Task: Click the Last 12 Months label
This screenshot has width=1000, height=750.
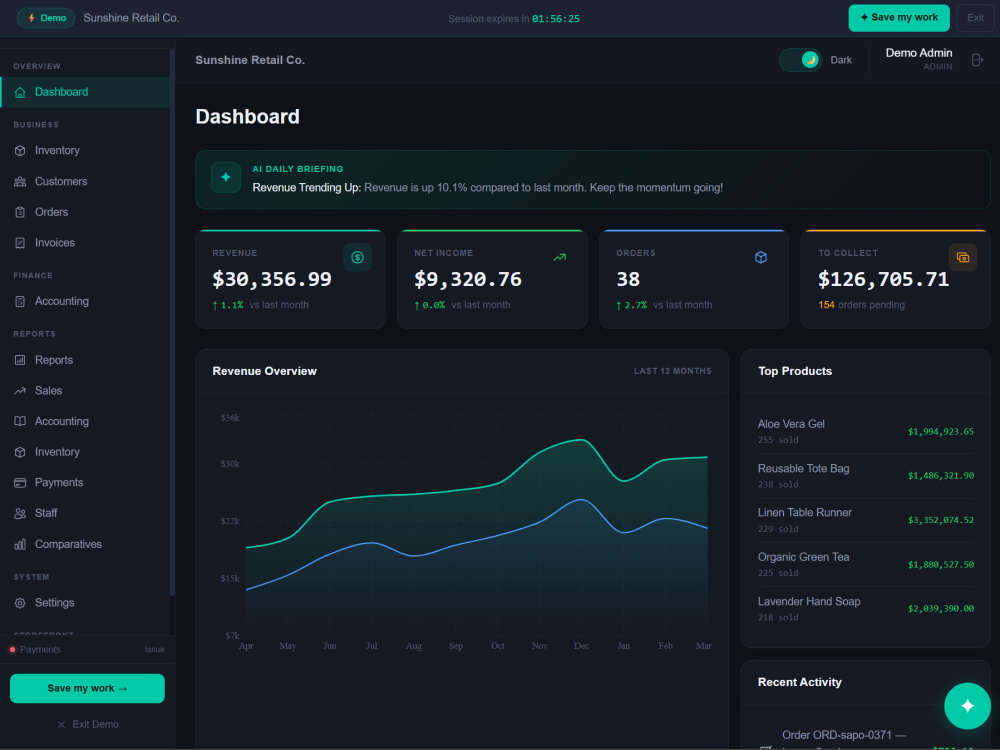Action: tap(672, 371)
